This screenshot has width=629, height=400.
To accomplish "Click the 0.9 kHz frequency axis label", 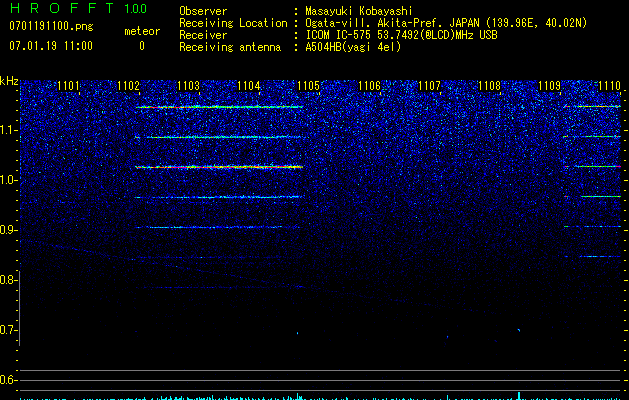I will tap(8, 230).
